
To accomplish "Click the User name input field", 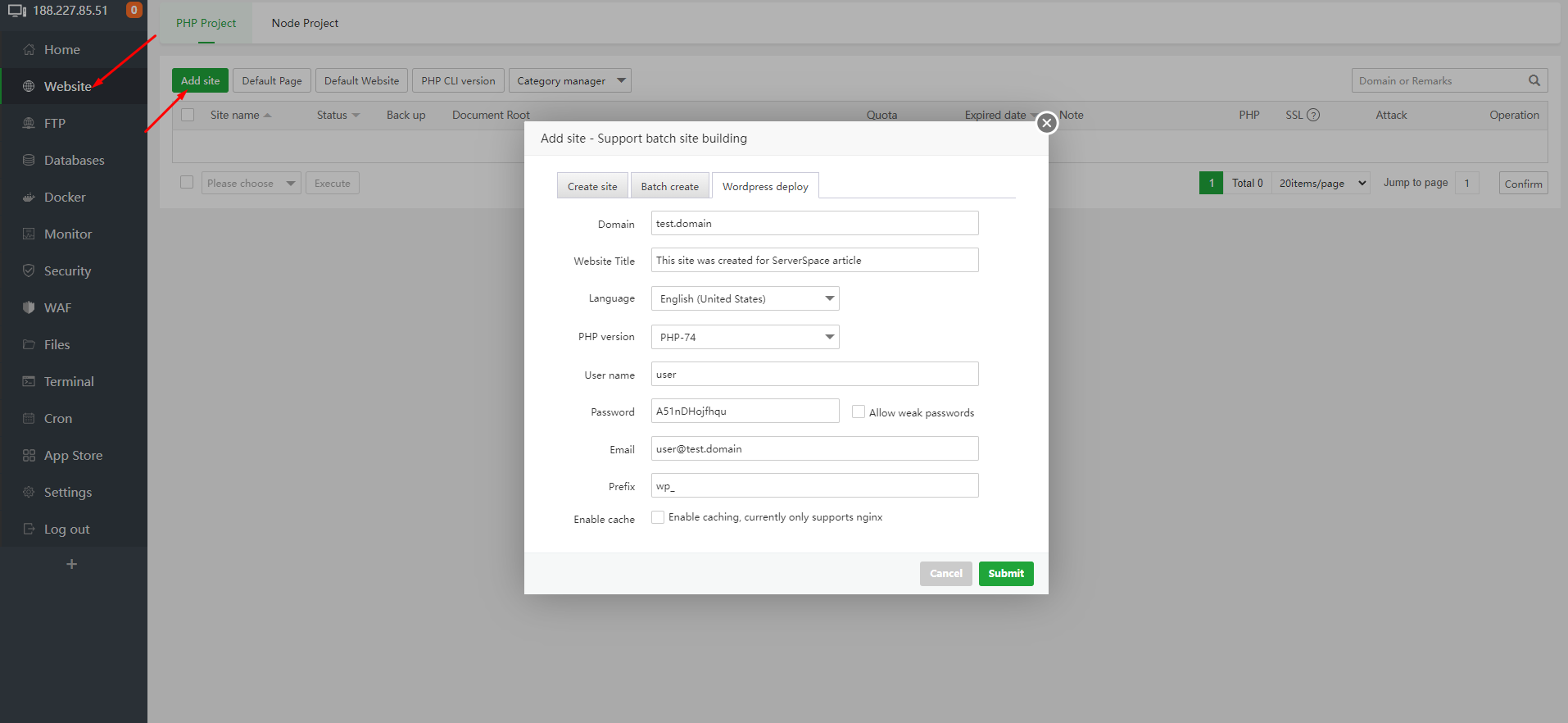I will point(815,374).
